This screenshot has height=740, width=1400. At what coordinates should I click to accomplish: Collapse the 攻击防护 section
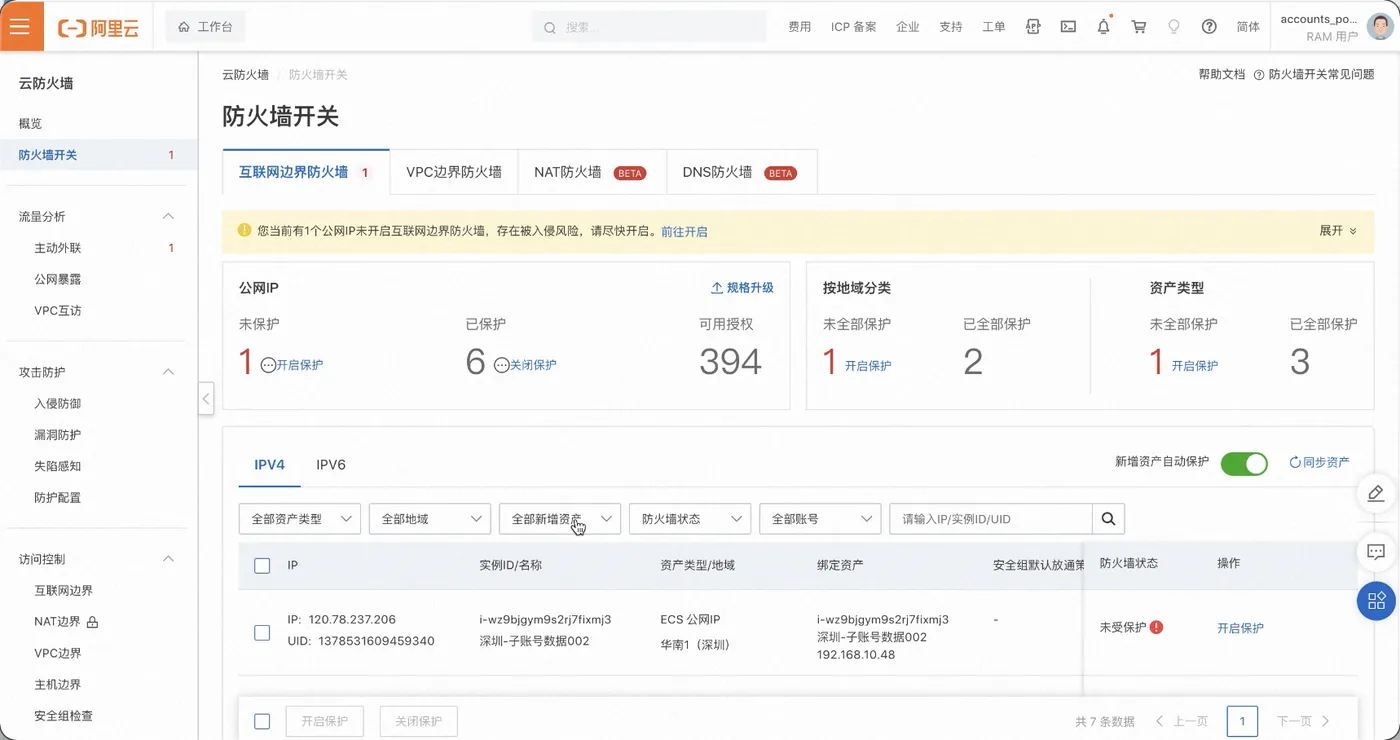[x=168, y=372]
